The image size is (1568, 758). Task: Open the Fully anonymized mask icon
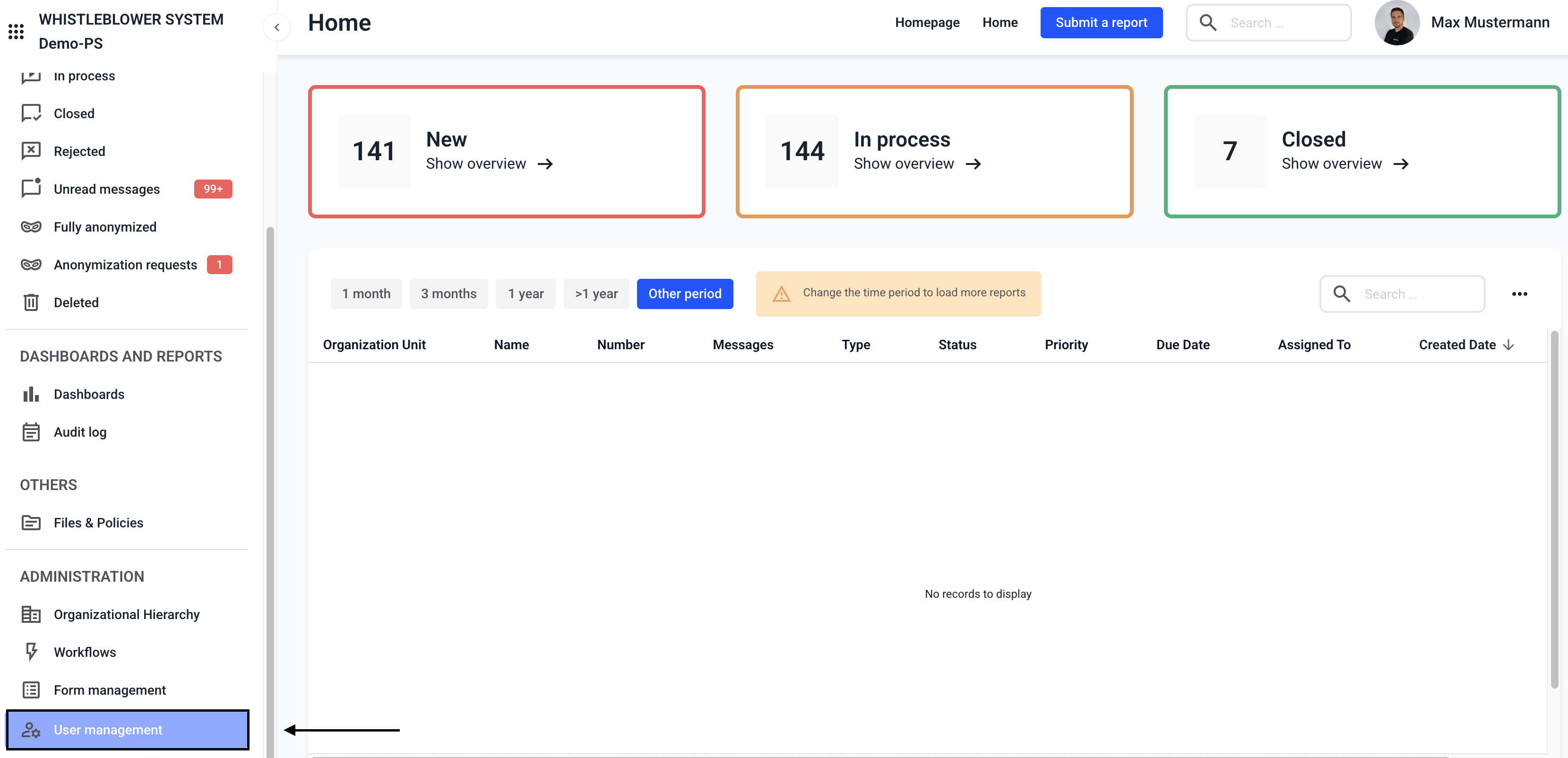click(x=31, y=227)
